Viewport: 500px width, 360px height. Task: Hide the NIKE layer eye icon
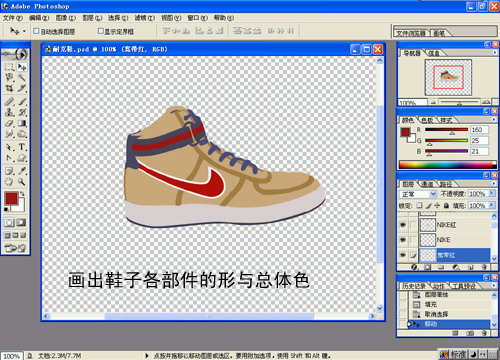(x=403, y=240)
